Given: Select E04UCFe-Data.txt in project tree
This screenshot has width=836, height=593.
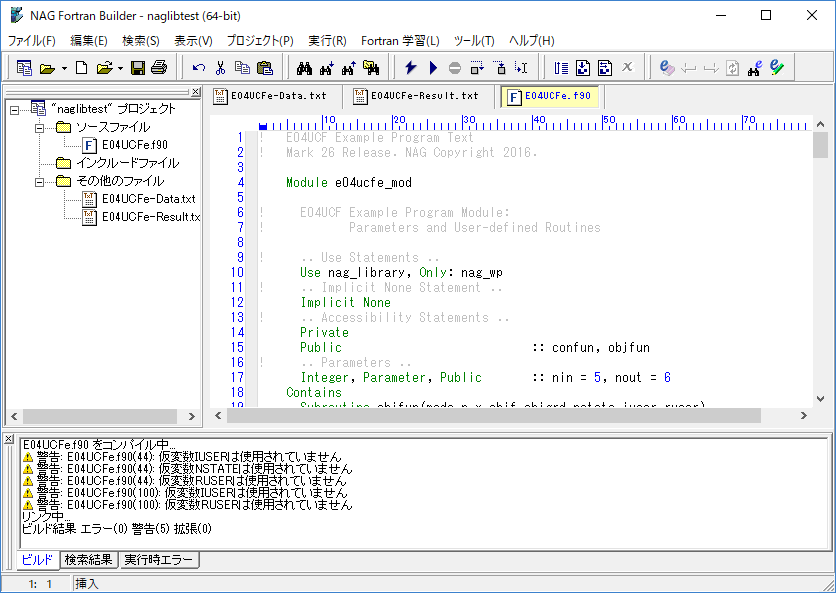Looking at the screenshot, I should pyautogui.click(x=148, y=199).
